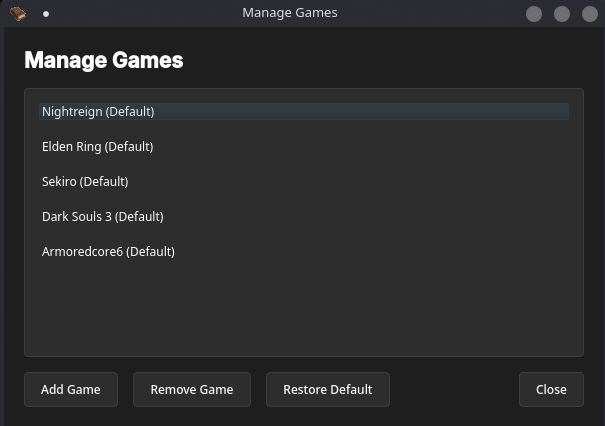Click blank space between Restore Default and Close
This screenshot has width=605, height=426.
[454, 390]
